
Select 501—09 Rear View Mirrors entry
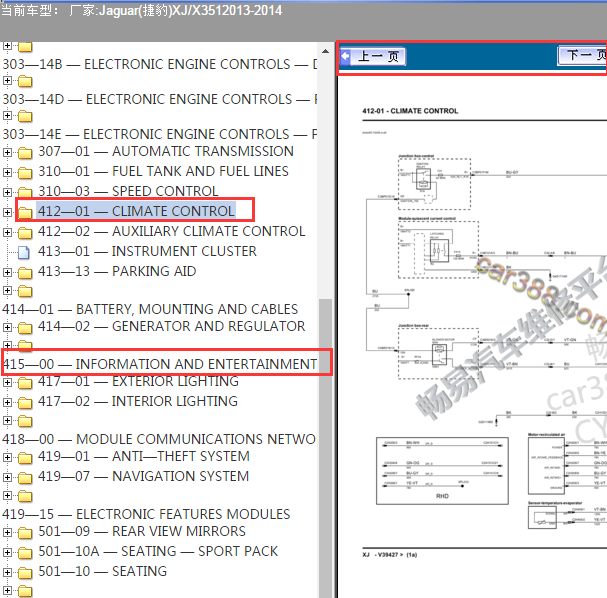[x=142, y=531]
